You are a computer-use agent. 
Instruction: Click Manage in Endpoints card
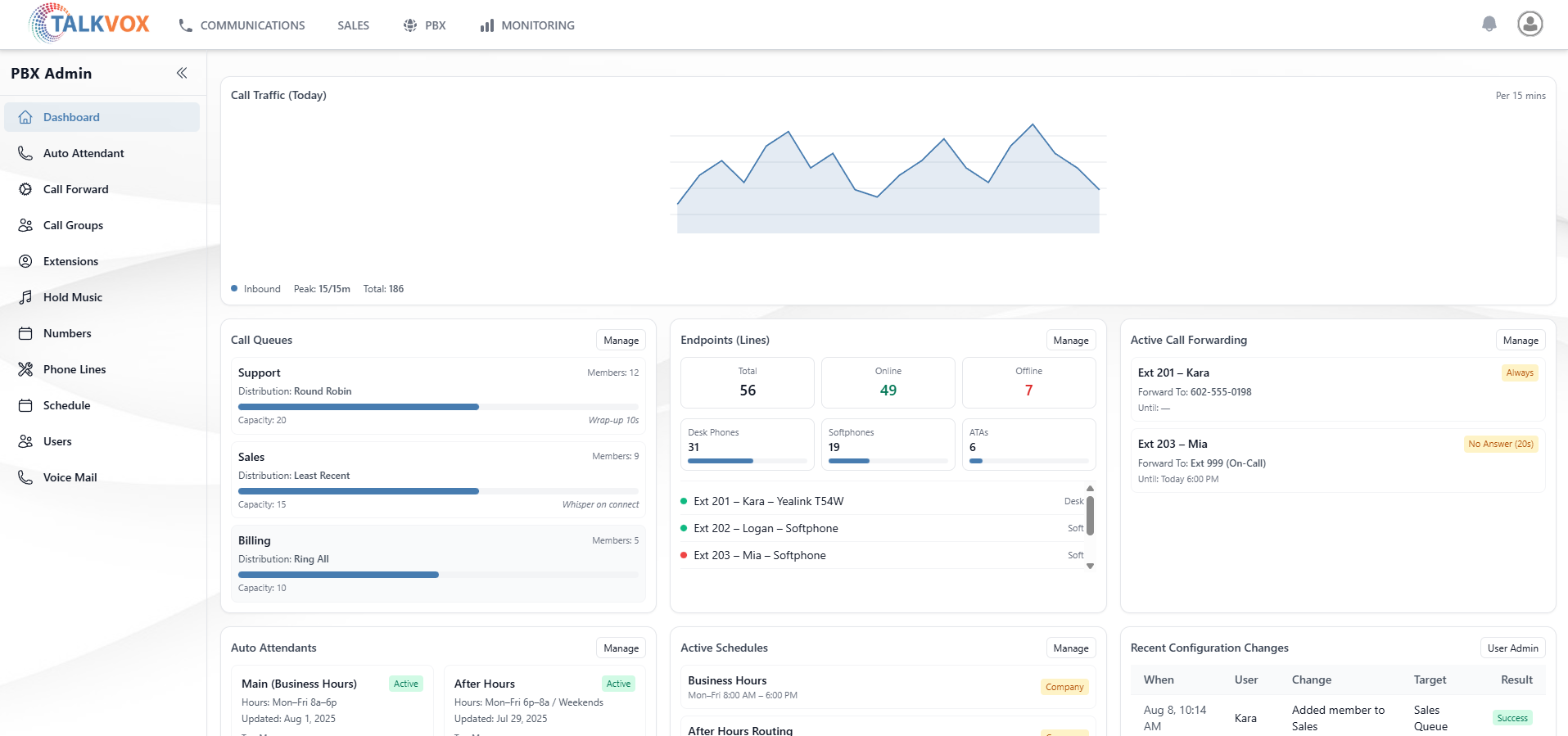[x=1070, y=341]
